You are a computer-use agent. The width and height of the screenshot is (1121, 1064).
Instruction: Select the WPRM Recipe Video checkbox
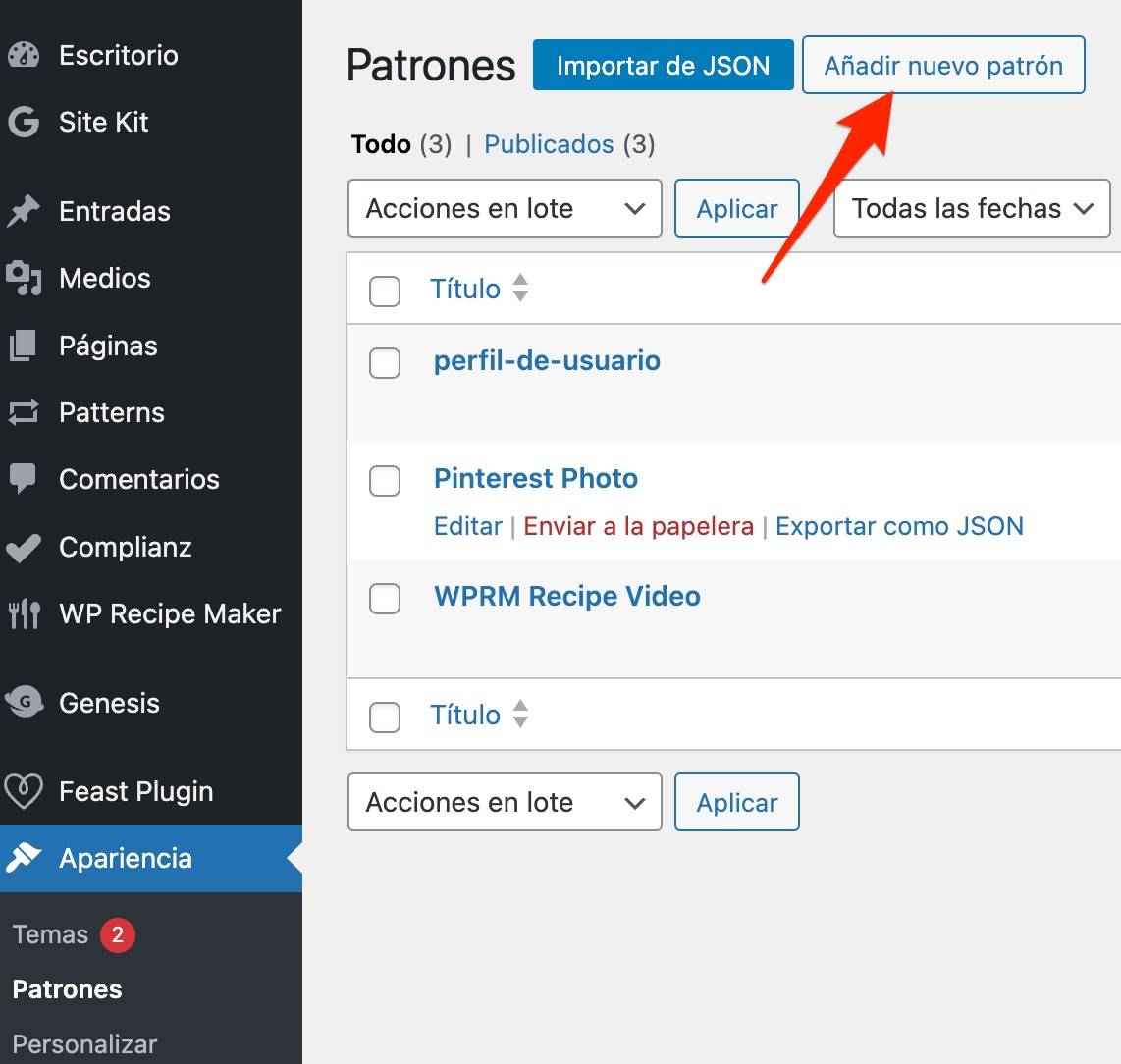point(385,599)
